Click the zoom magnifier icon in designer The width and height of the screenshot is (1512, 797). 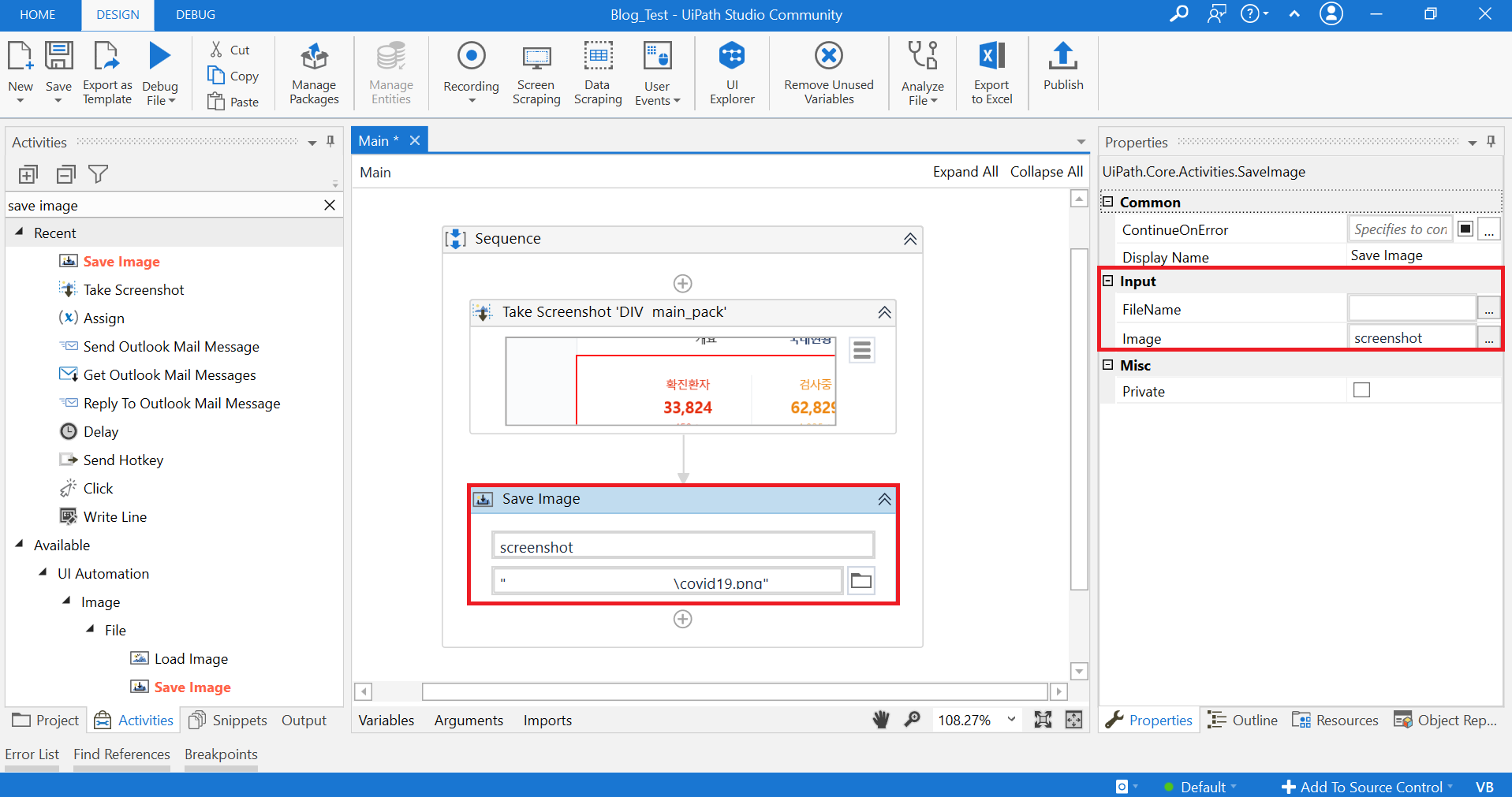913,719
